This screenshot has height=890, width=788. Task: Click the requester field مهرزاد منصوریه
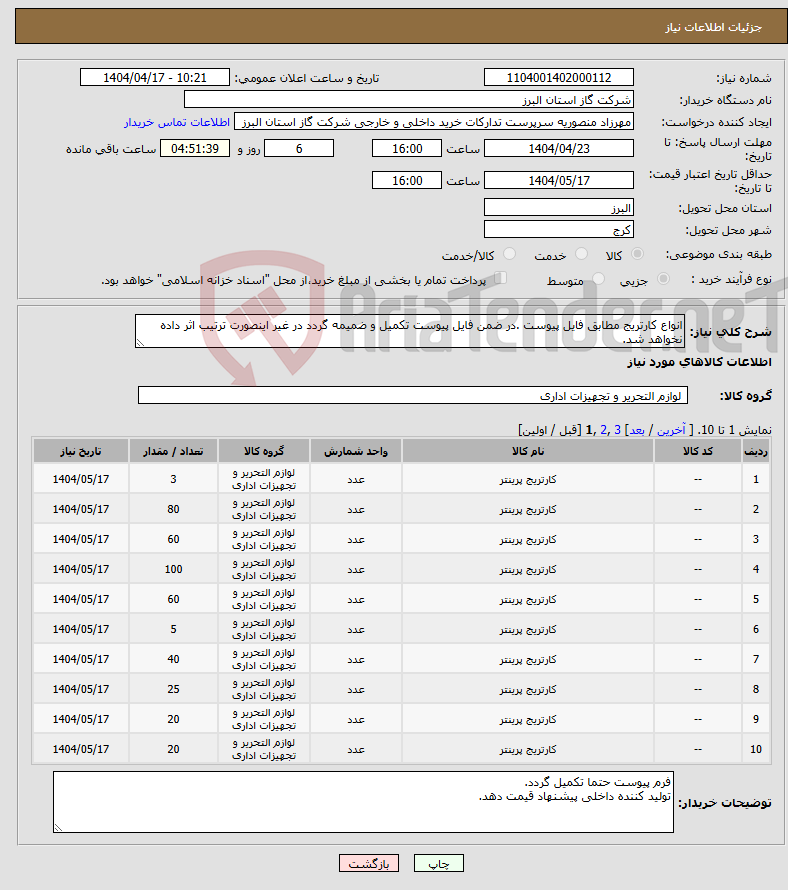(434, 122)
